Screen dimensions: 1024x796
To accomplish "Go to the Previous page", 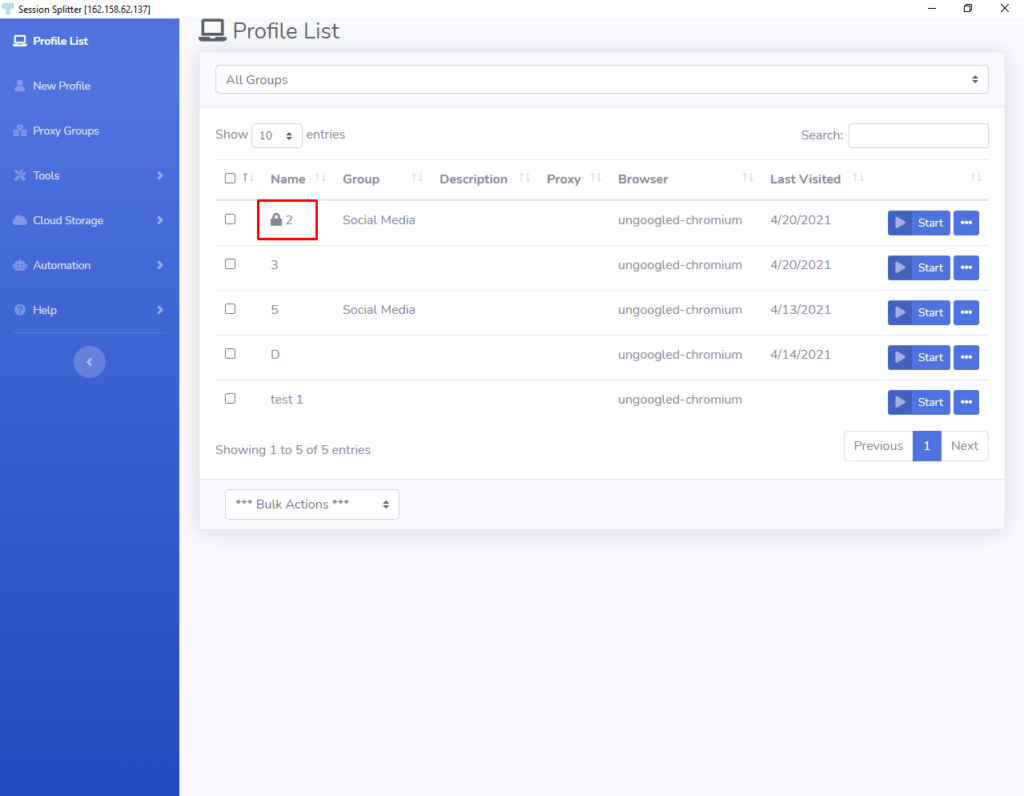I will tap(878, 446).
